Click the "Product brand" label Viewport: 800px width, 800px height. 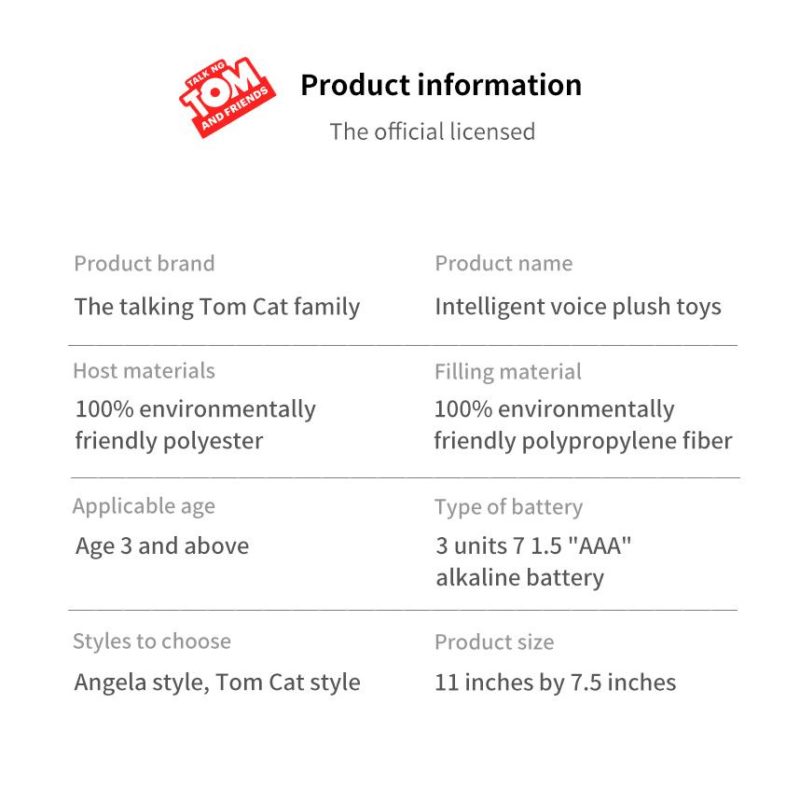pos(144,264)
